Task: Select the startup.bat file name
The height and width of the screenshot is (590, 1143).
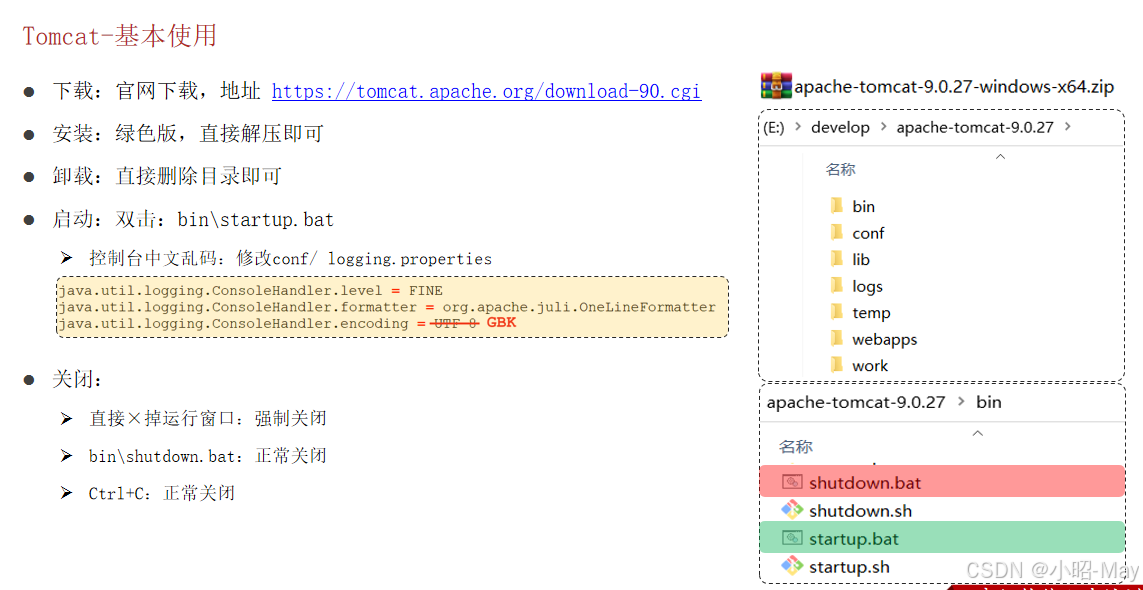Action: 854,540
